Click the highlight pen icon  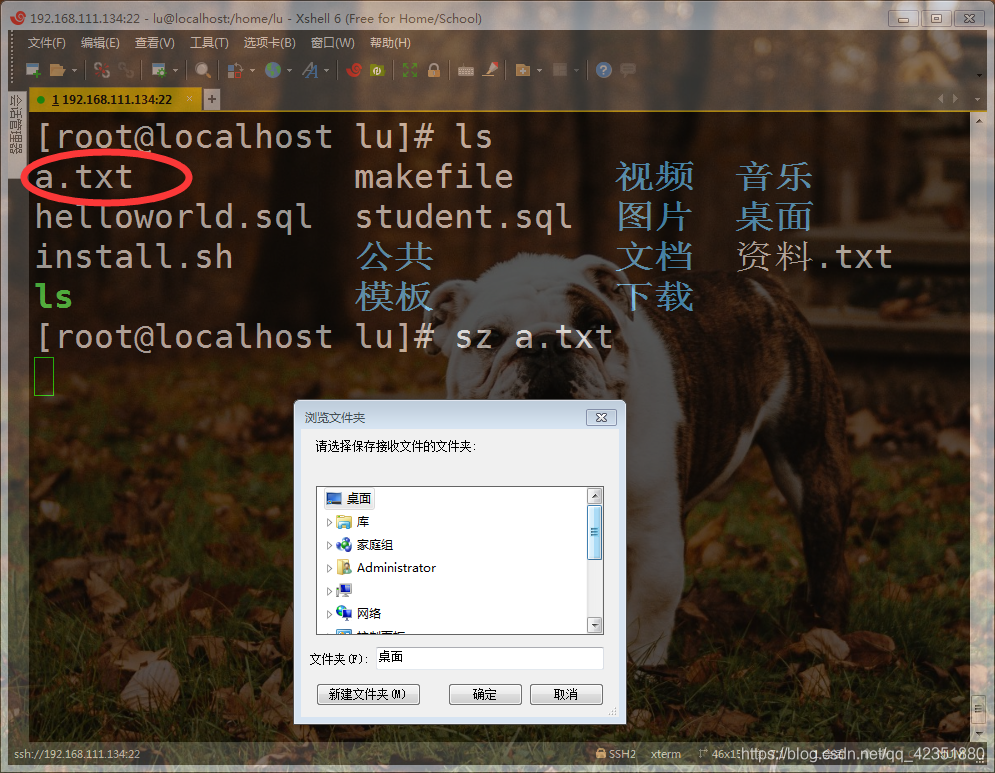(490, 70)
